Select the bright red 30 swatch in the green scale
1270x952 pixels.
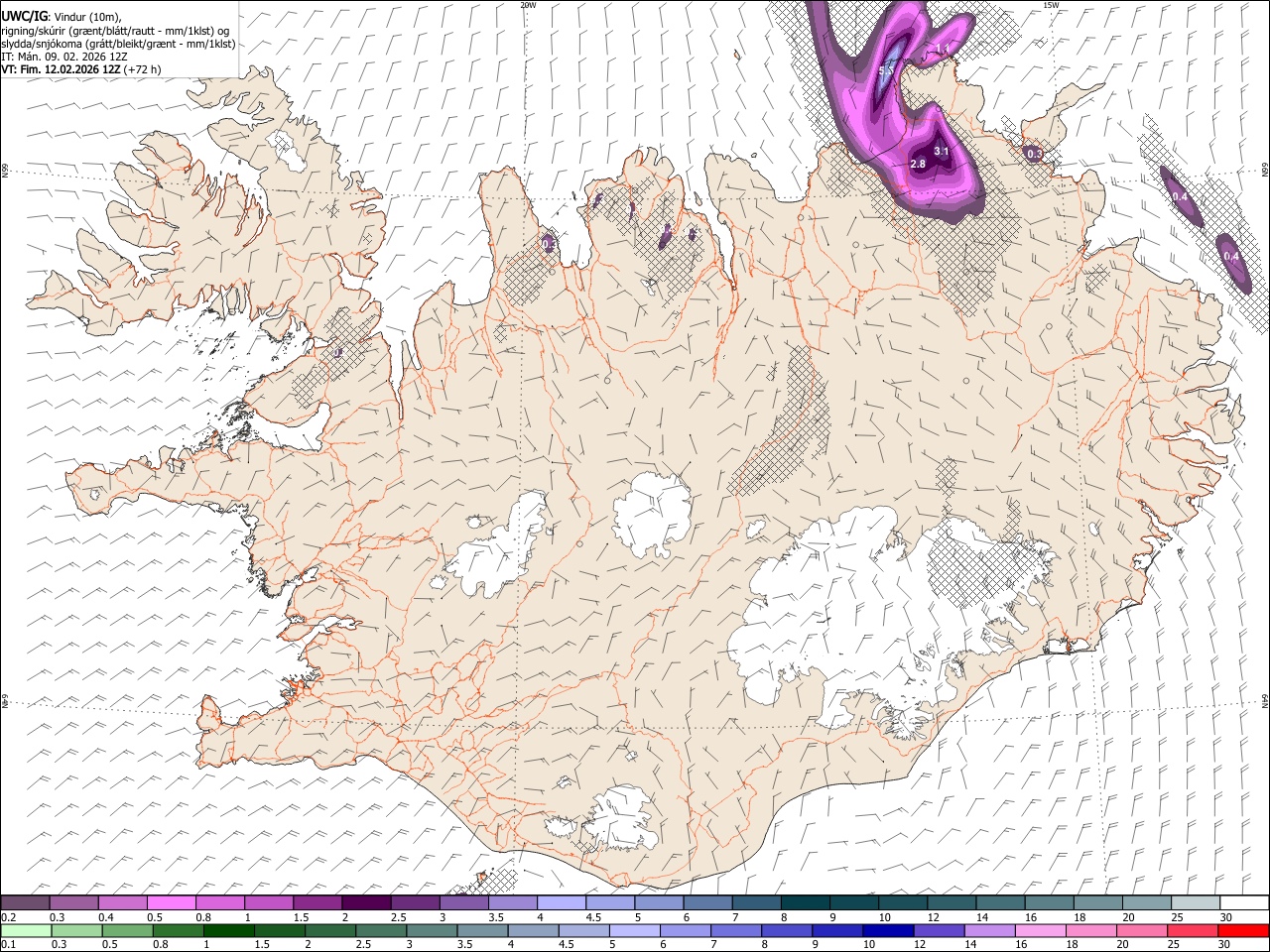point(1243,930)
